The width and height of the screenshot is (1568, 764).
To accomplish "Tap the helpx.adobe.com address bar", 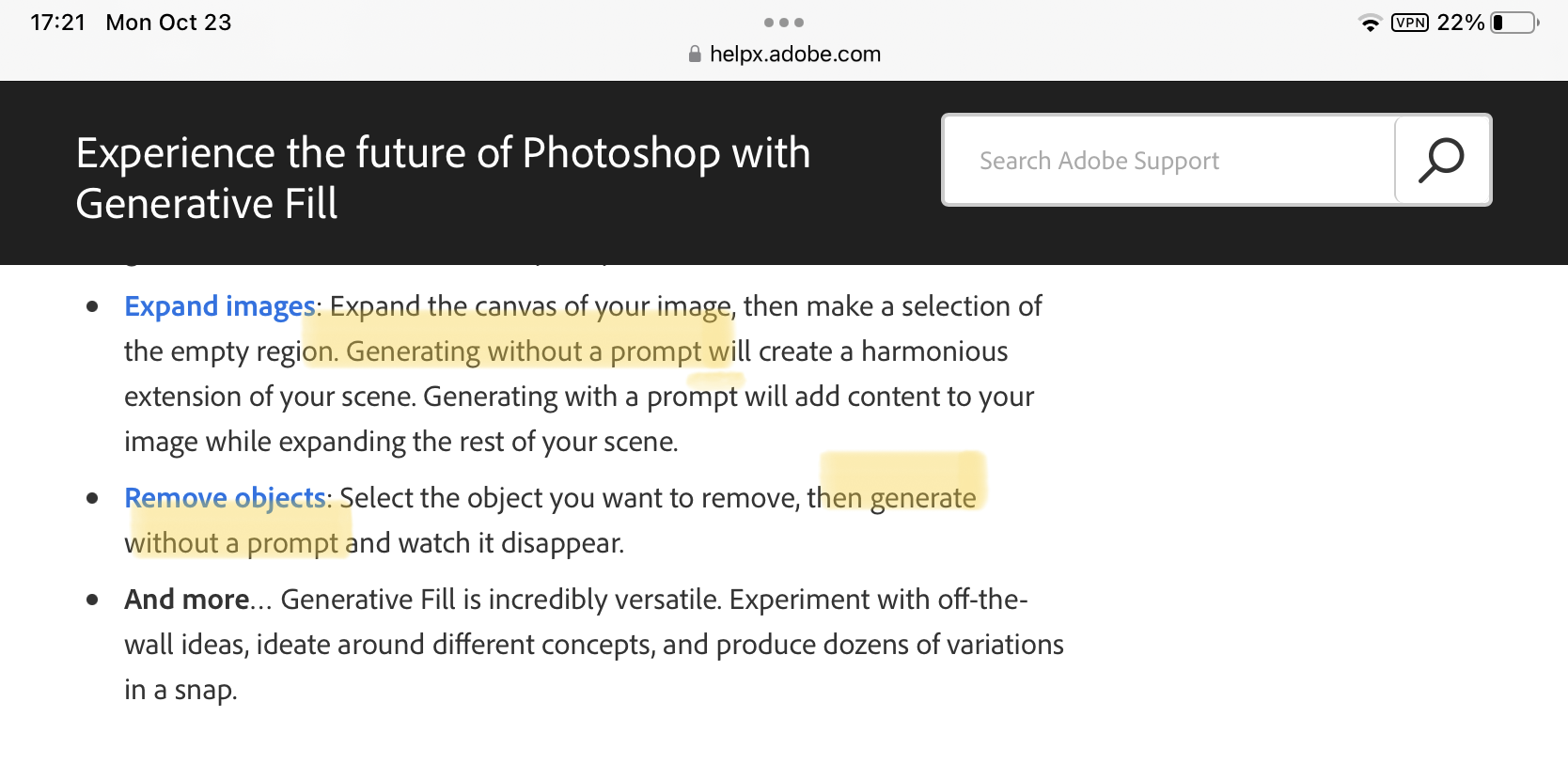I will [795, 54].
